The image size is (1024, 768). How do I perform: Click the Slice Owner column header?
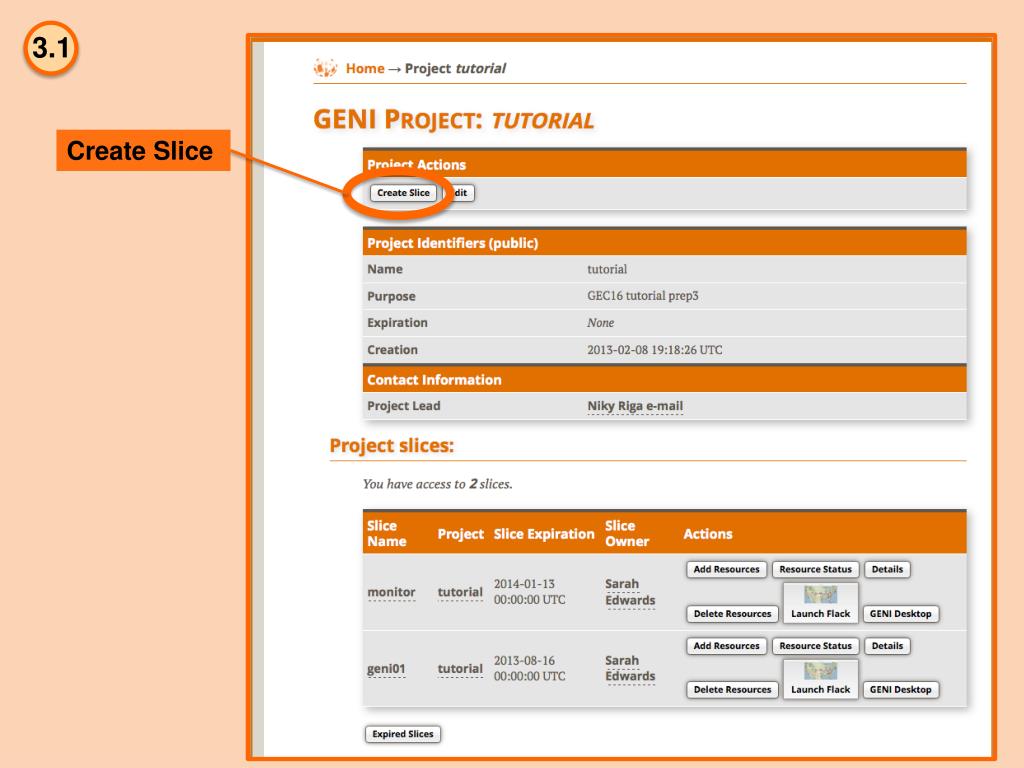coord(627,534)
